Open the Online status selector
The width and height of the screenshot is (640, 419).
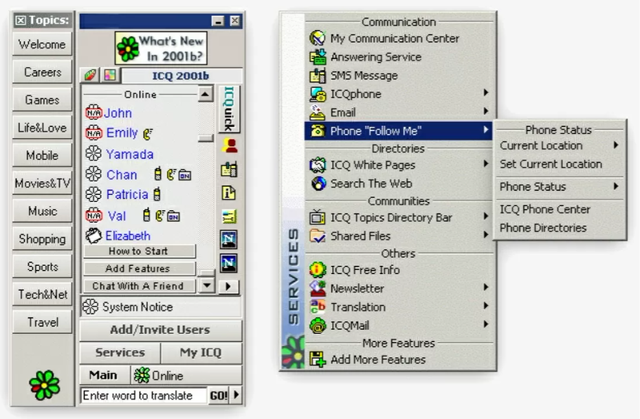point(186,375)
